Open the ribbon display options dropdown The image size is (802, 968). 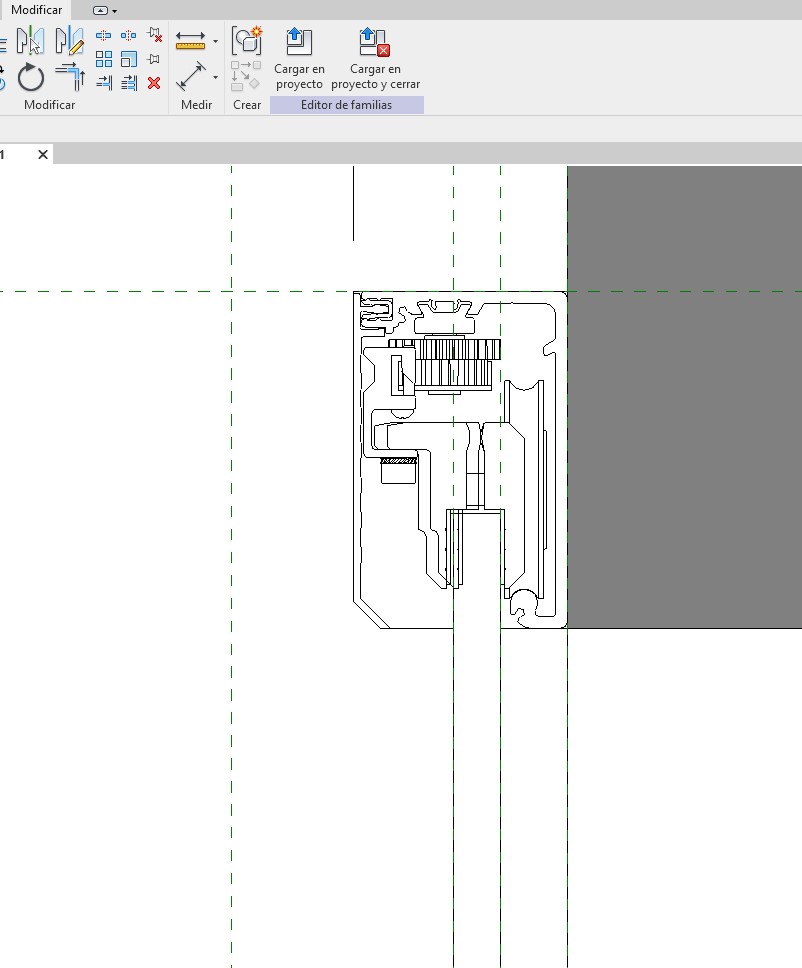pyautogui.click(x=105, y=10)
